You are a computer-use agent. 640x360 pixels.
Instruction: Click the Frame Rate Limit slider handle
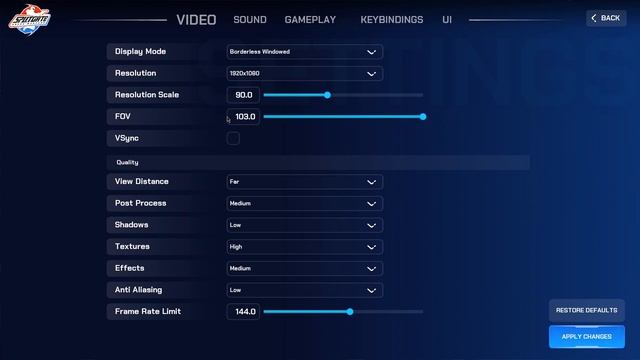(x=350, y=311)
